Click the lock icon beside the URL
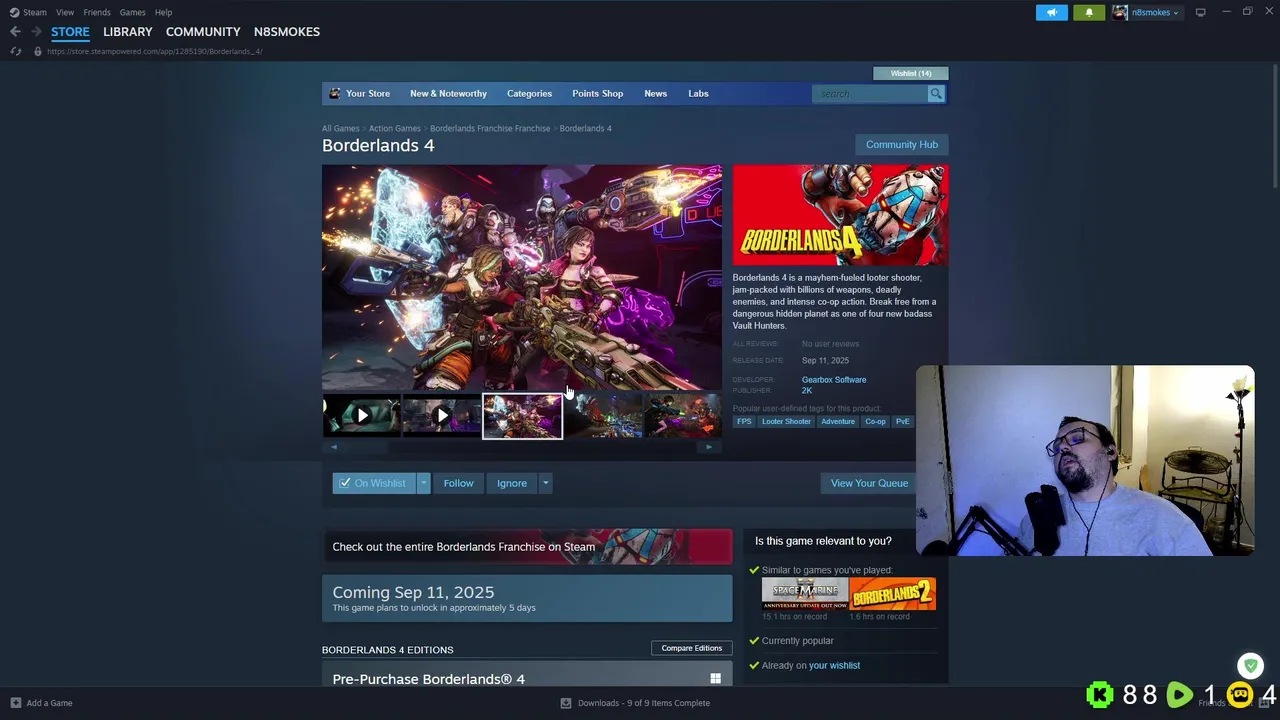Image resolution: width=1280 pixels, height=720 pixels. [x=37, y=51]
